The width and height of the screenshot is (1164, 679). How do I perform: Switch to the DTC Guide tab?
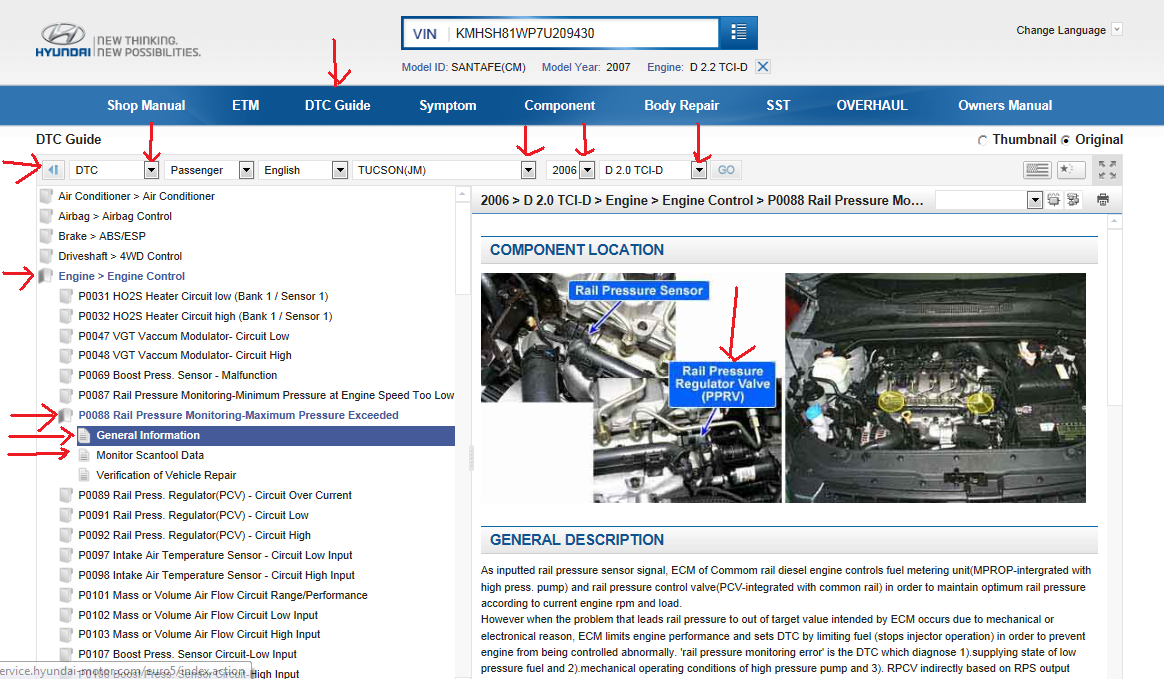(338, 105)
